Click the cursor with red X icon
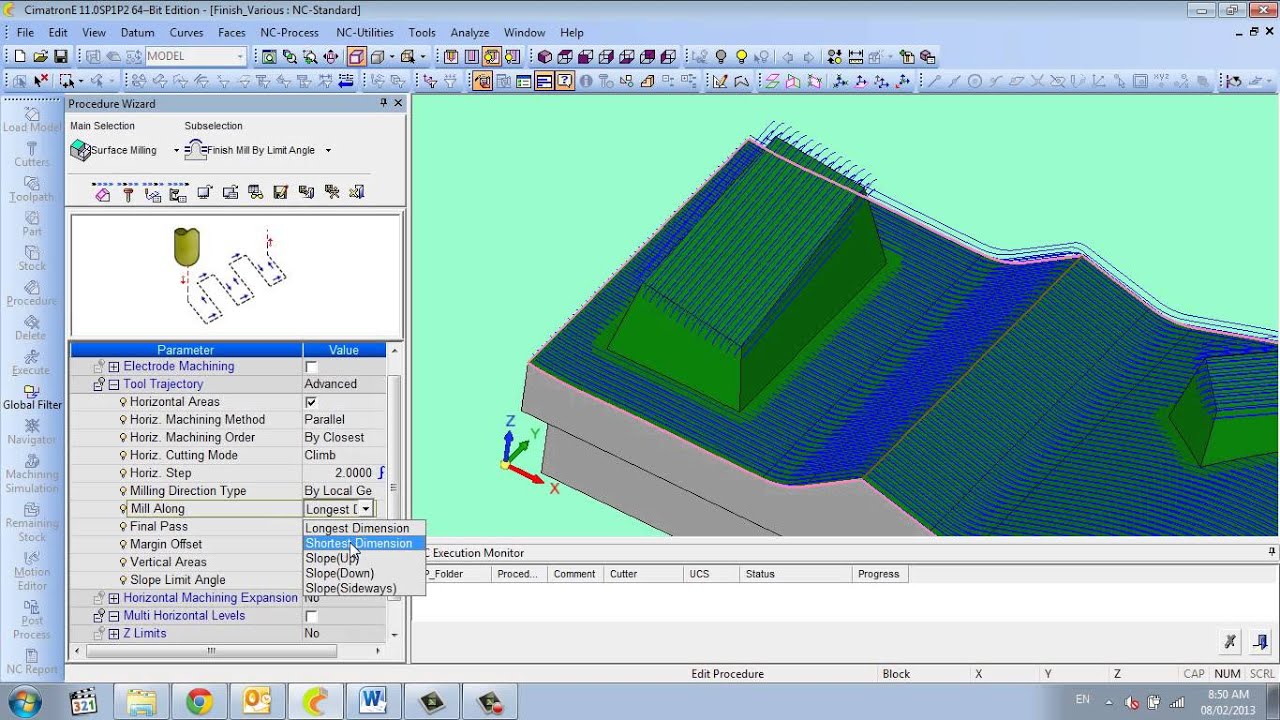The image size is (1280, 720). point(41,81)
